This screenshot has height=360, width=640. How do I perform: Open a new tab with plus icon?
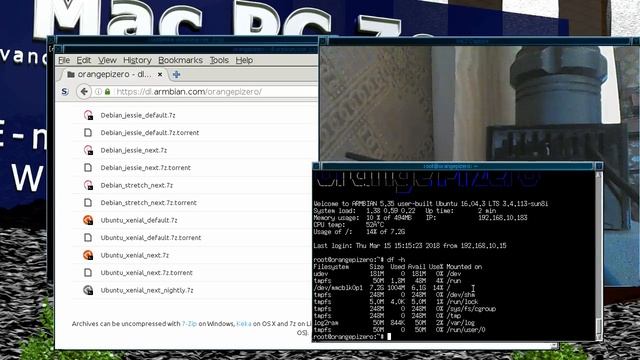pos(176,74)
